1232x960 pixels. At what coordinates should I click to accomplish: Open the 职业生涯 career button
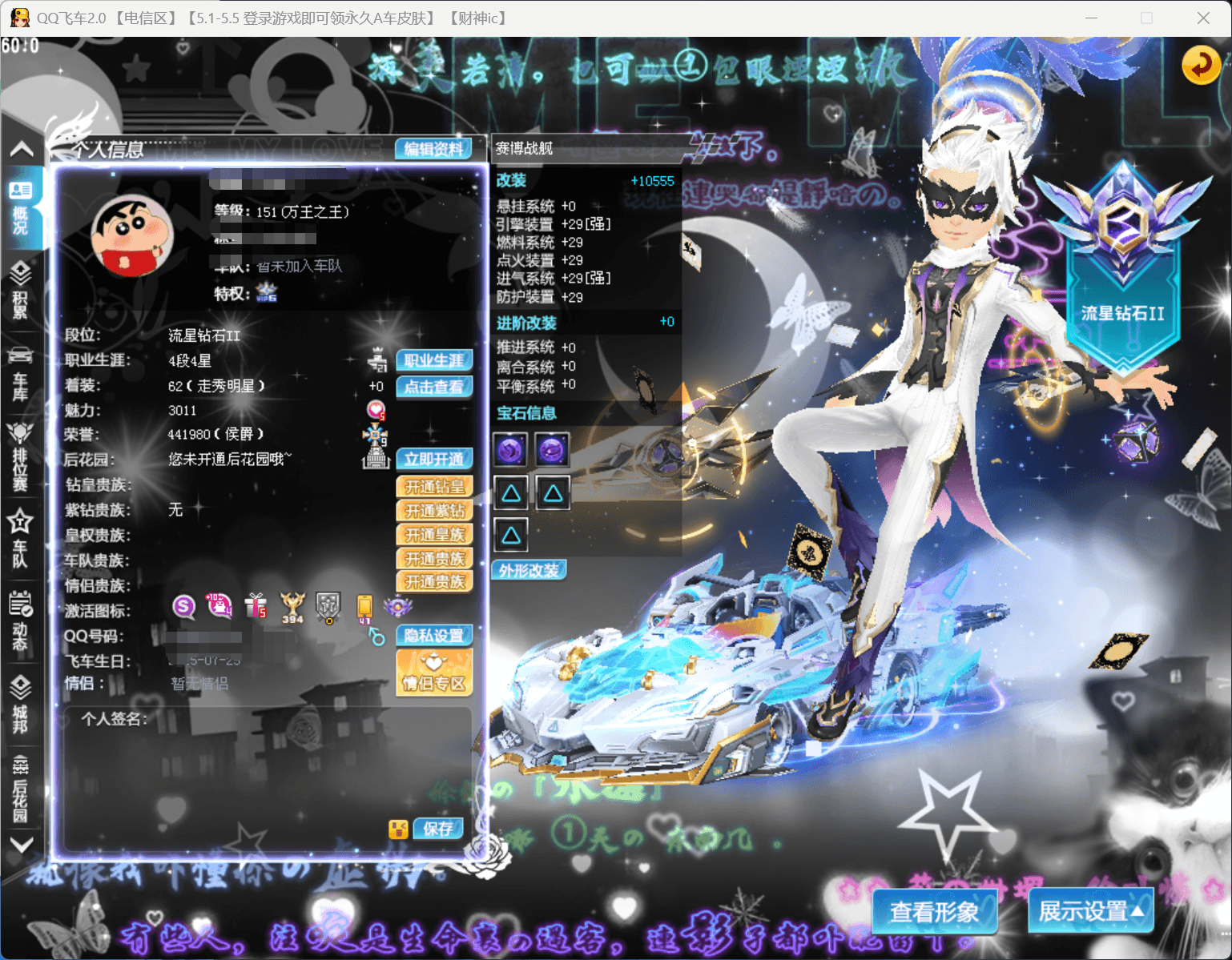(x=434, y=360)
